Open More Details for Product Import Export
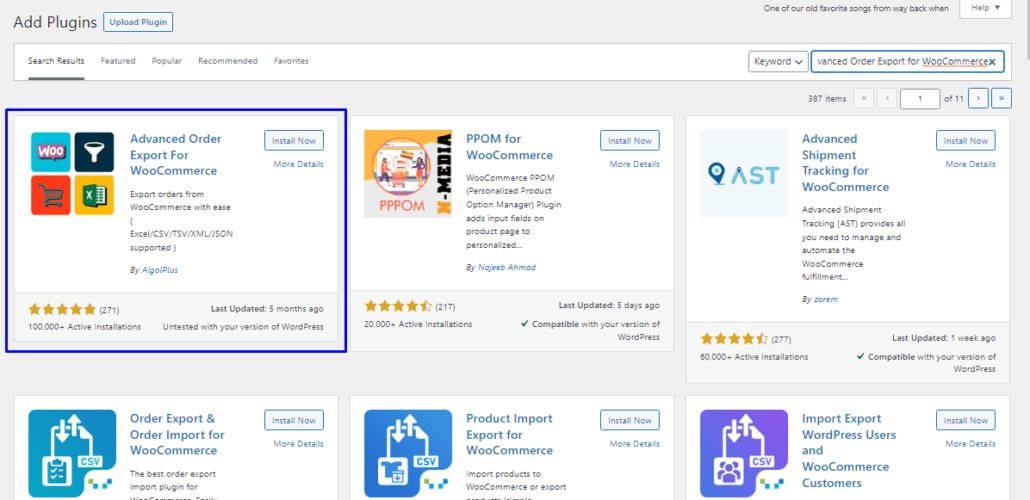1030x500 pixels. pos(635,444)
